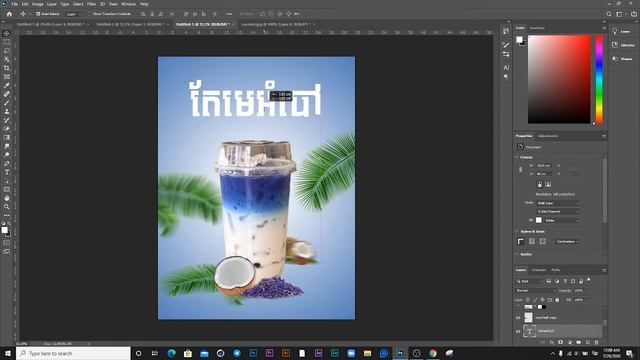Select portrait canvas orientation button
The width and height of the screenshot is (640, 360).
click(539, 184)
